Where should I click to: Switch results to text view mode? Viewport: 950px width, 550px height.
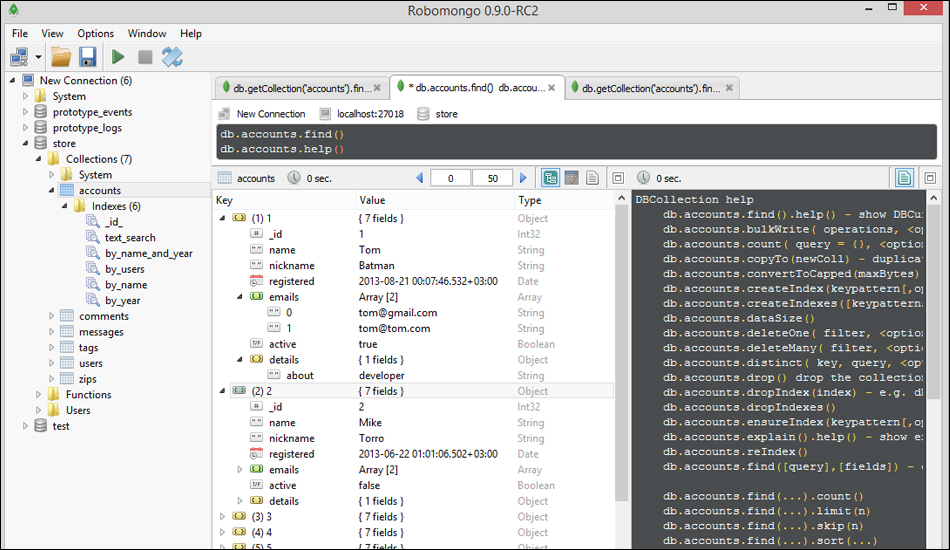point(592,178)
